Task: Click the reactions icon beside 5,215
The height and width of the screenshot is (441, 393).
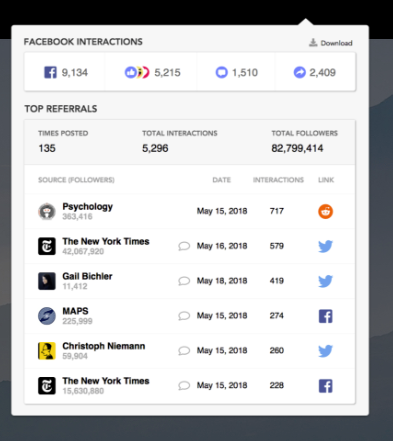Action: point(137,72)
